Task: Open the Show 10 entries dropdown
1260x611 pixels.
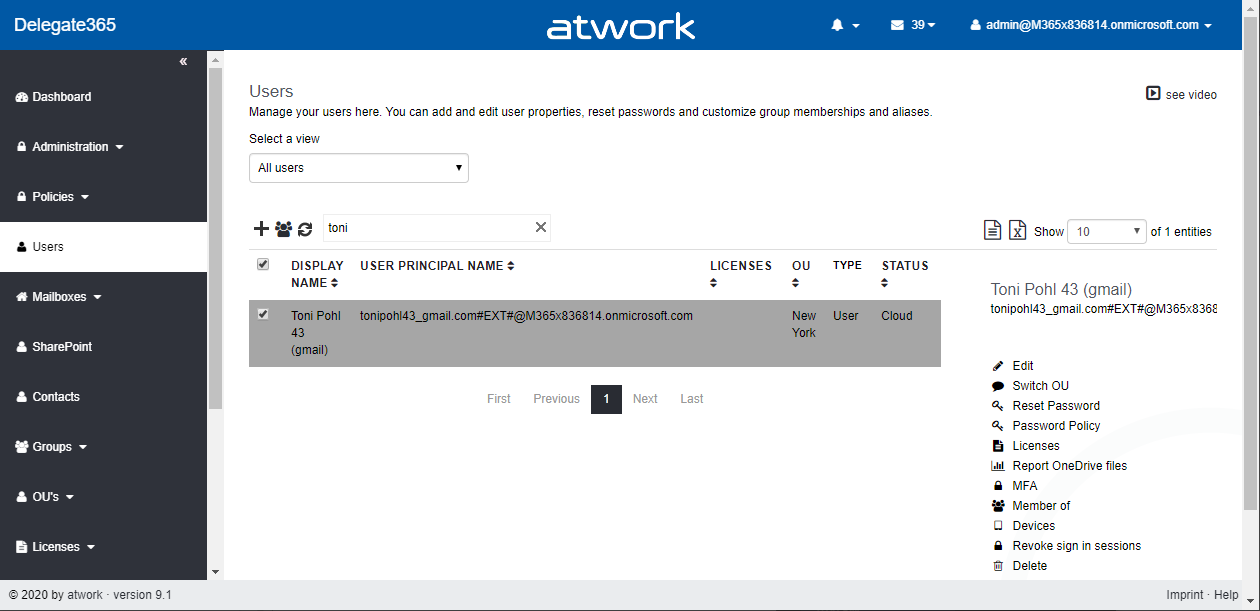Action: (x=1106, y=231)
